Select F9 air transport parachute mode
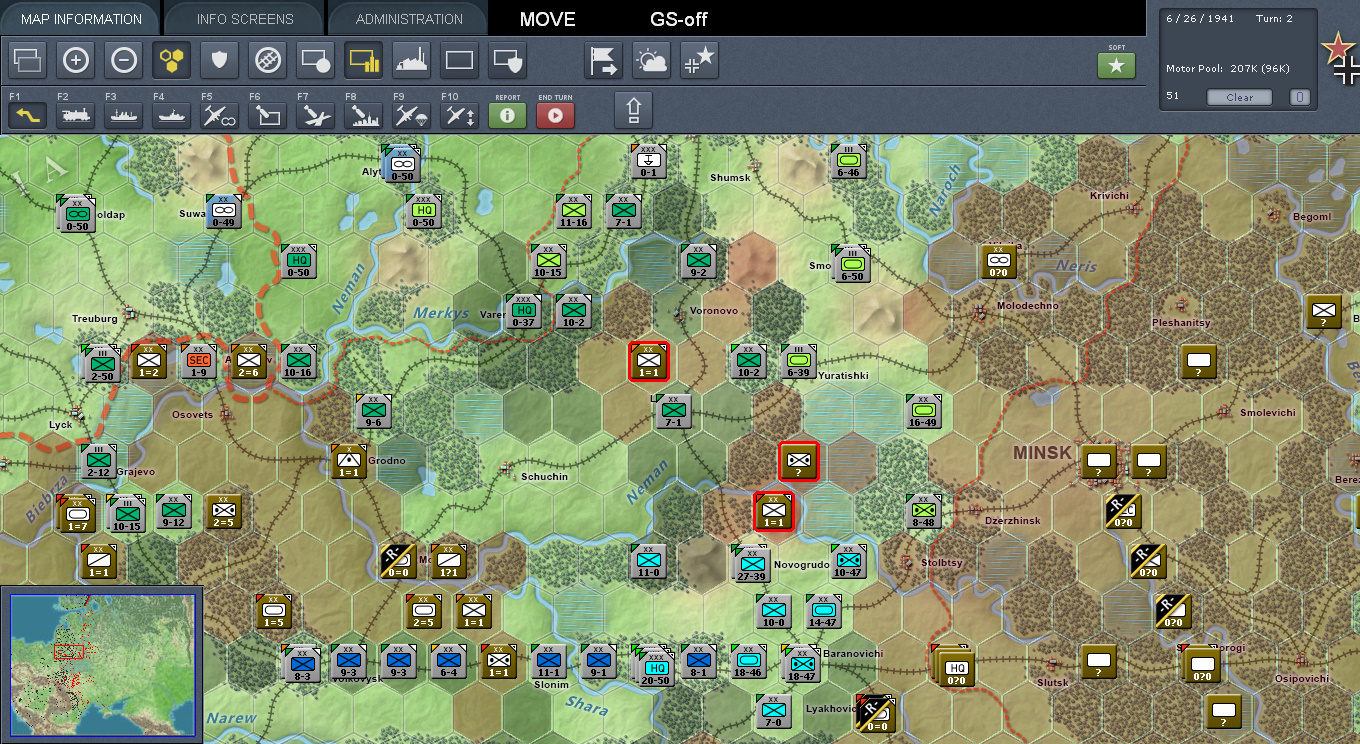 tap(411, 115)
